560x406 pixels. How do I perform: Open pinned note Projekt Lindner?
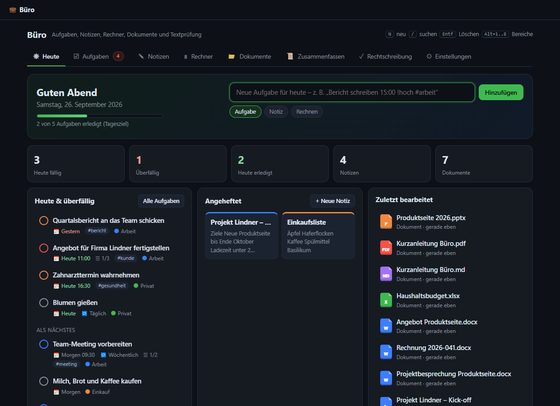[241, 235]
